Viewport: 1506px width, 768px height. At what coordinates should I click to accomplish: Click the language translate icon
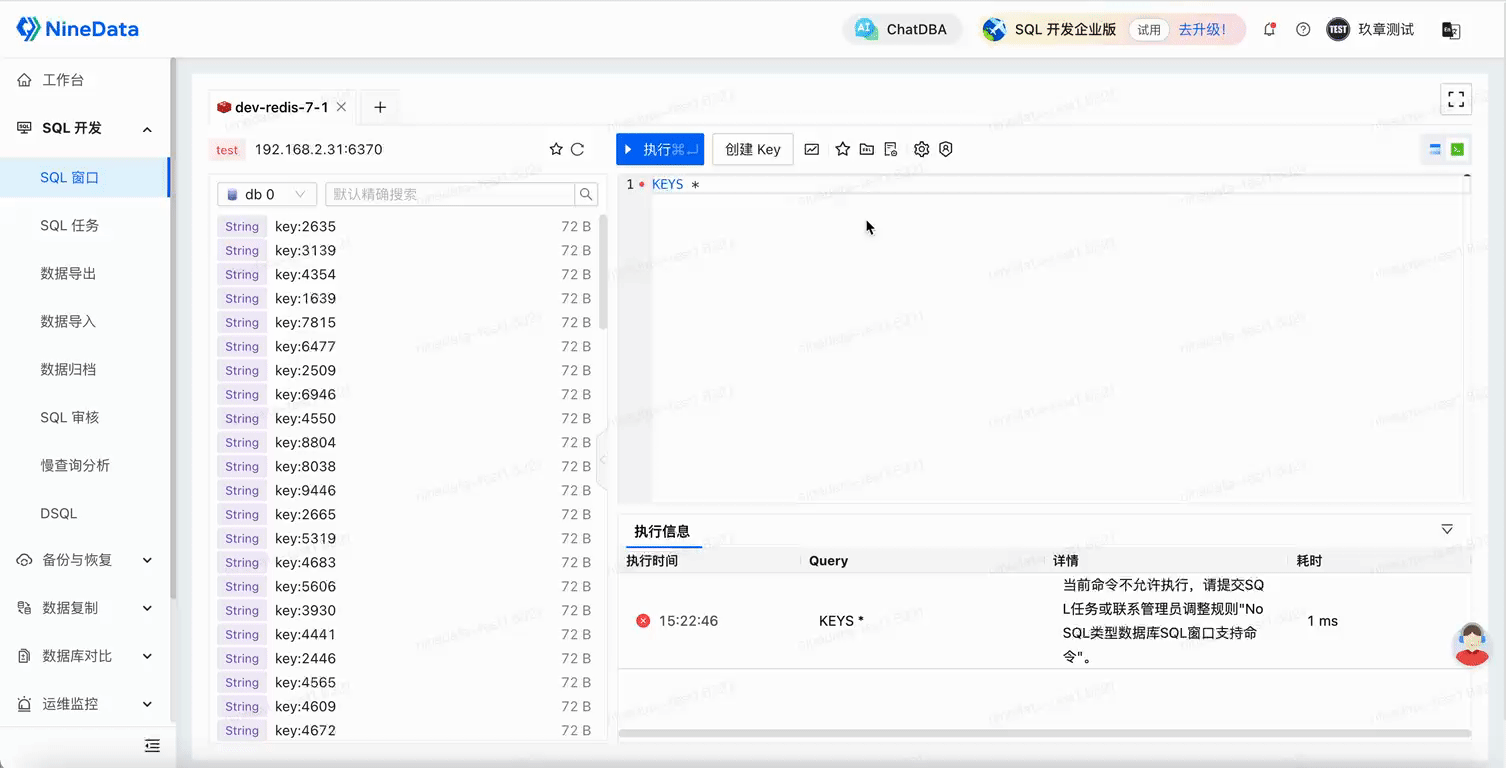(1451, 30)
